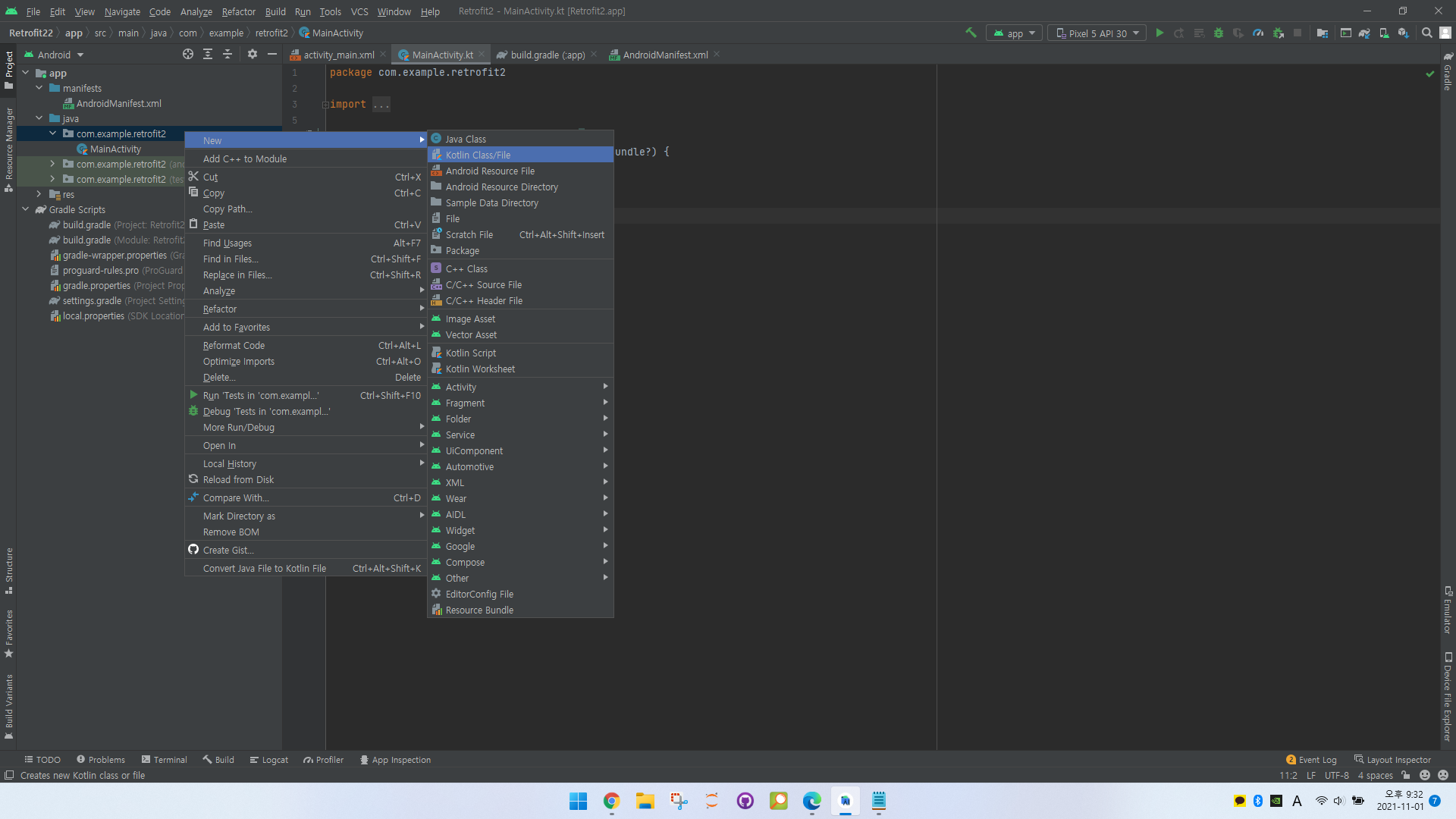Open the Terminal tool window button
Viewport: 1456px width, 819px height.
point(164,760)
